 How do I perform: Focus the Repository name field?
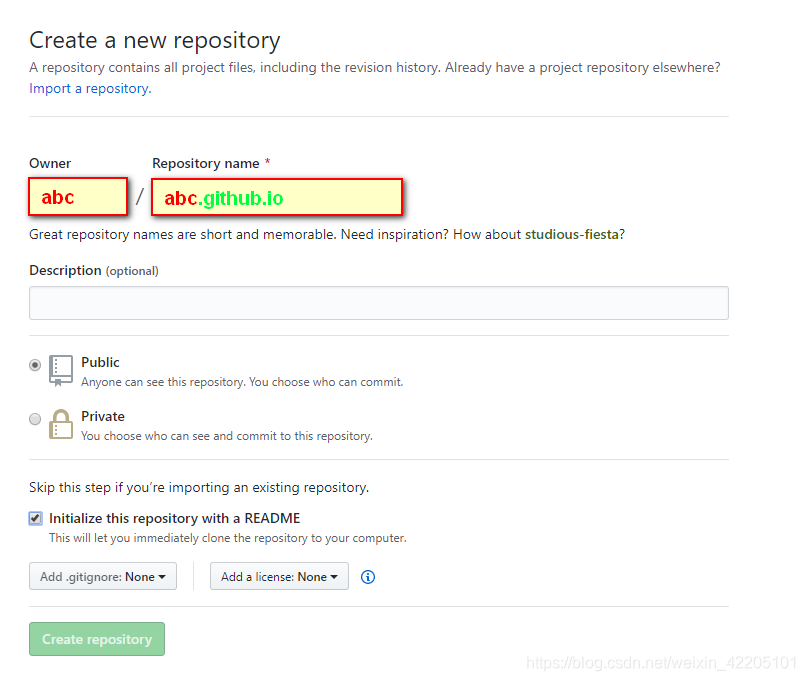point(277,197)
